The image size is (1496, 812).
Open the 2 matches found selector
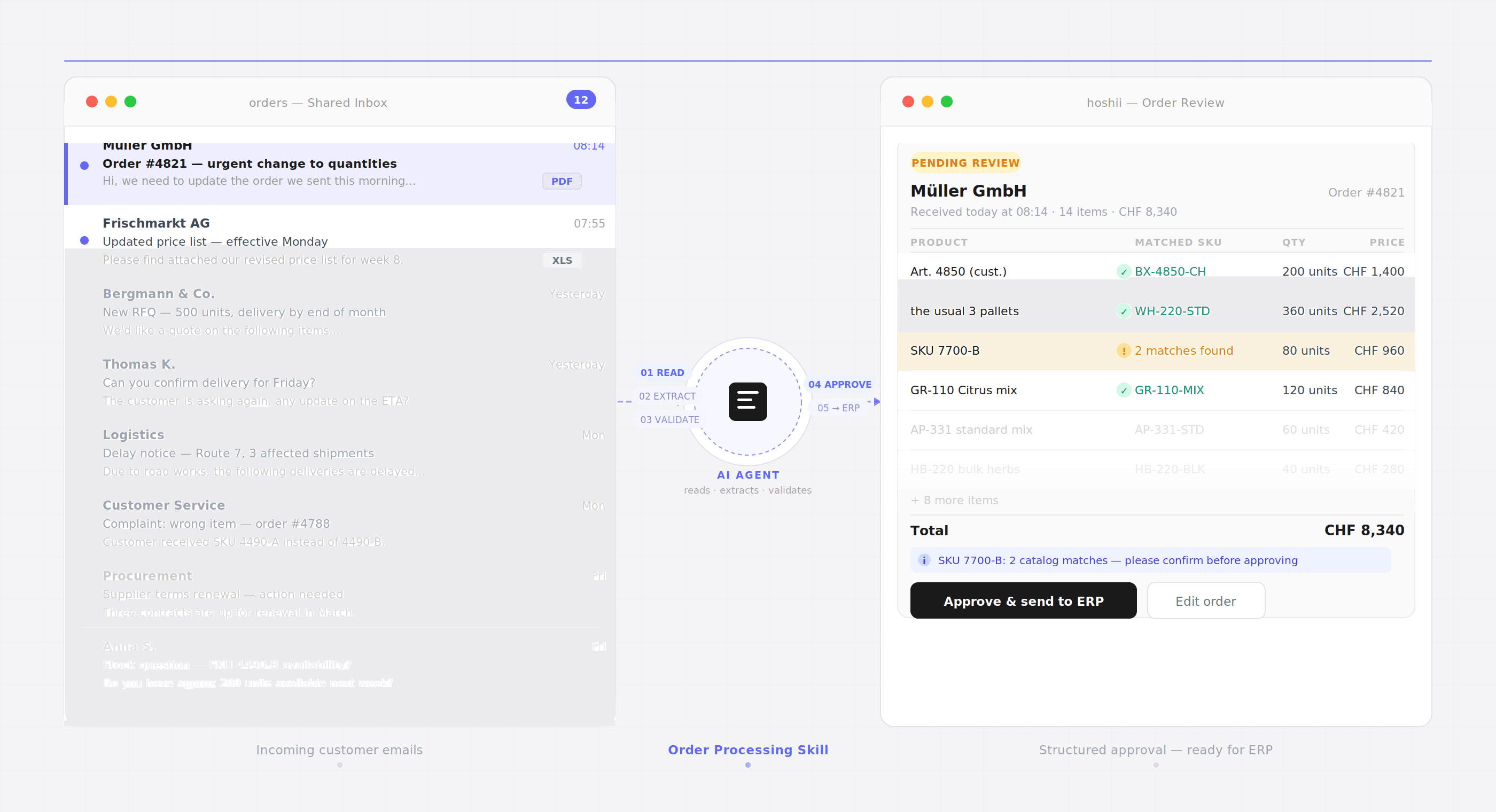[x=1183, y=351]
